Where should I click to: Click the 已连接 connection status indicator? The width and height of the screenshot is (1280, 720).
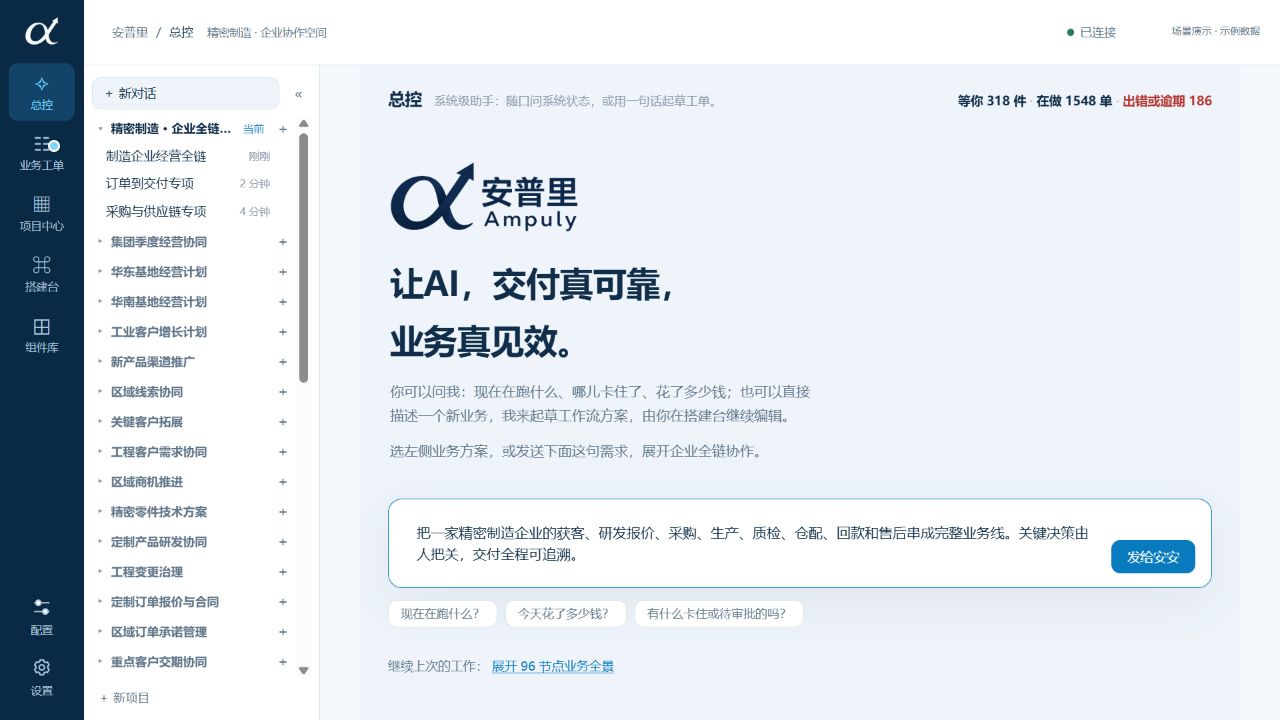[x=1091, y=32]
